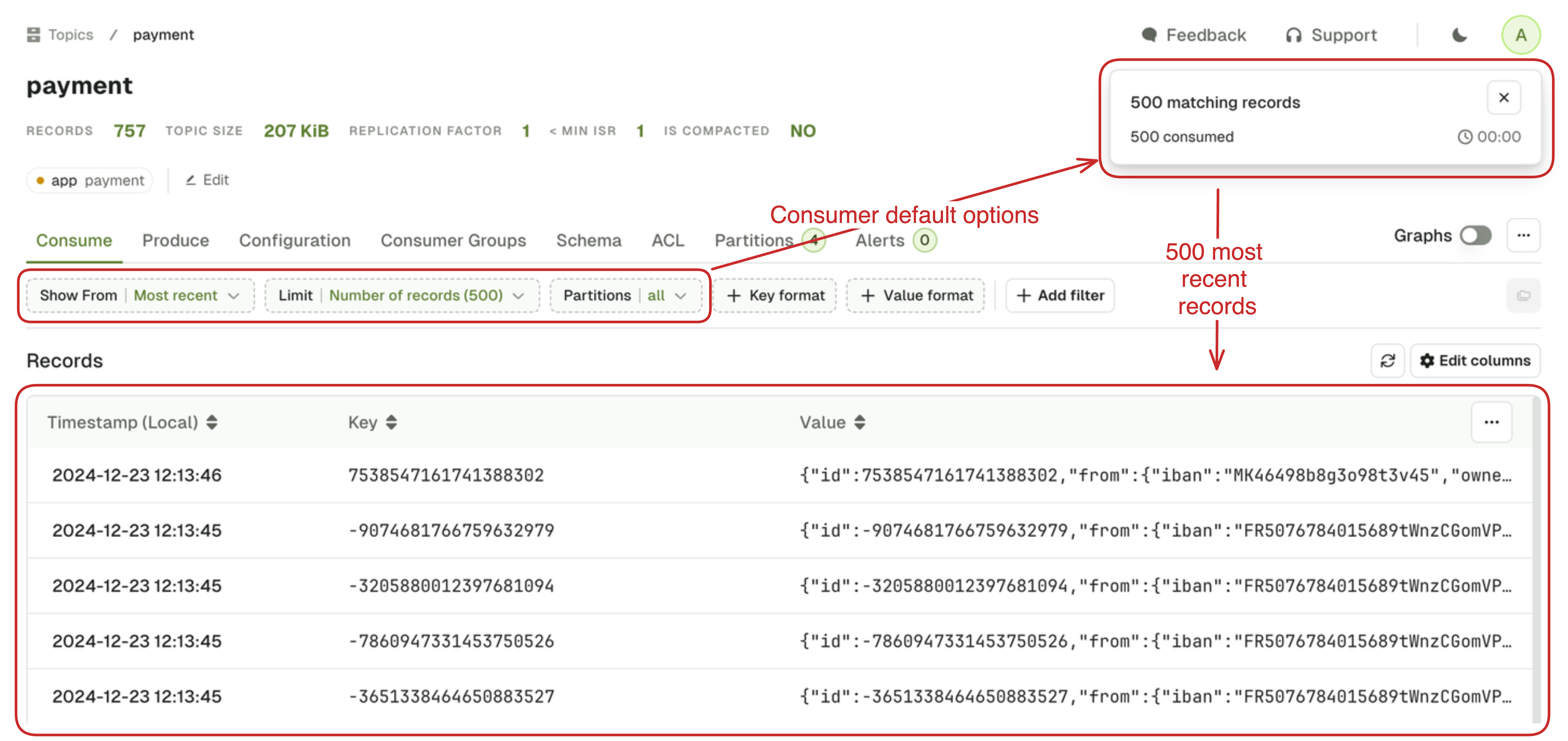The image size is (1568, 741).
Task: Click the app payment label tag
Action: [89, 181]
